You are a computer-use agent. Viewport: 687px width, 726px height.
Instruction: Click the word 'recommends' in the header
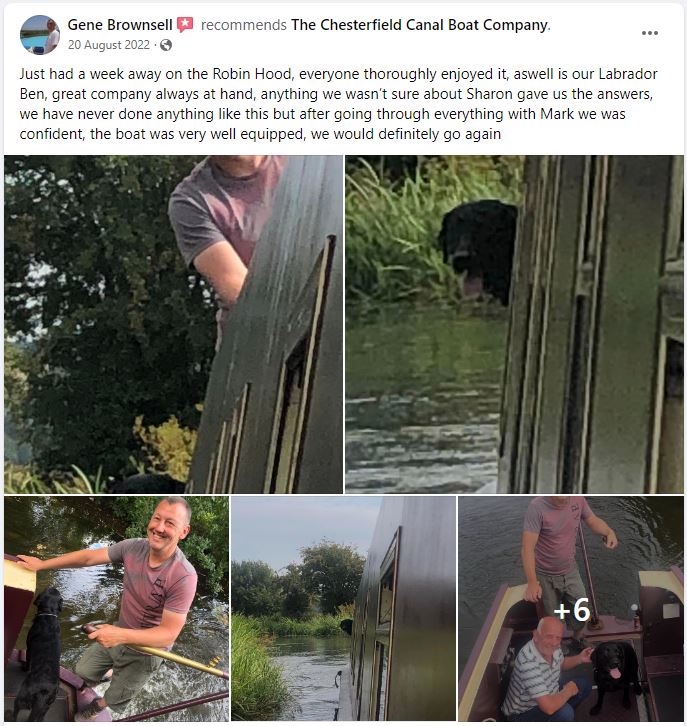(x=244, y=25)
